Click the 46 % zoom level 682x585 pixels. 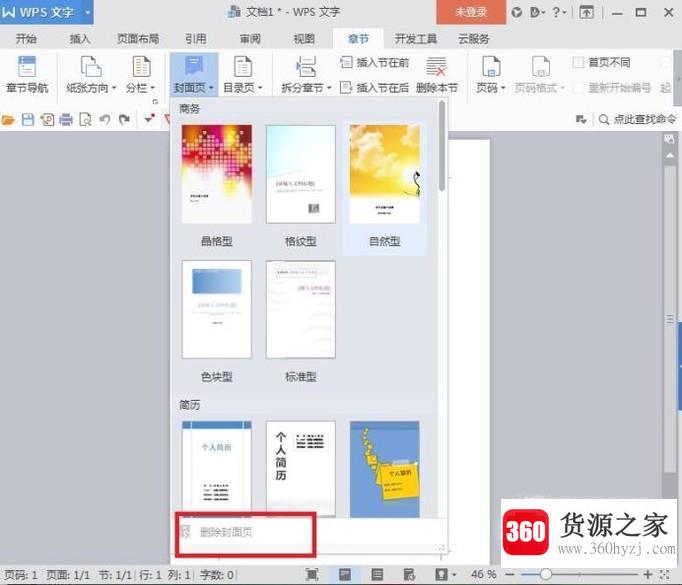[484, 575]
